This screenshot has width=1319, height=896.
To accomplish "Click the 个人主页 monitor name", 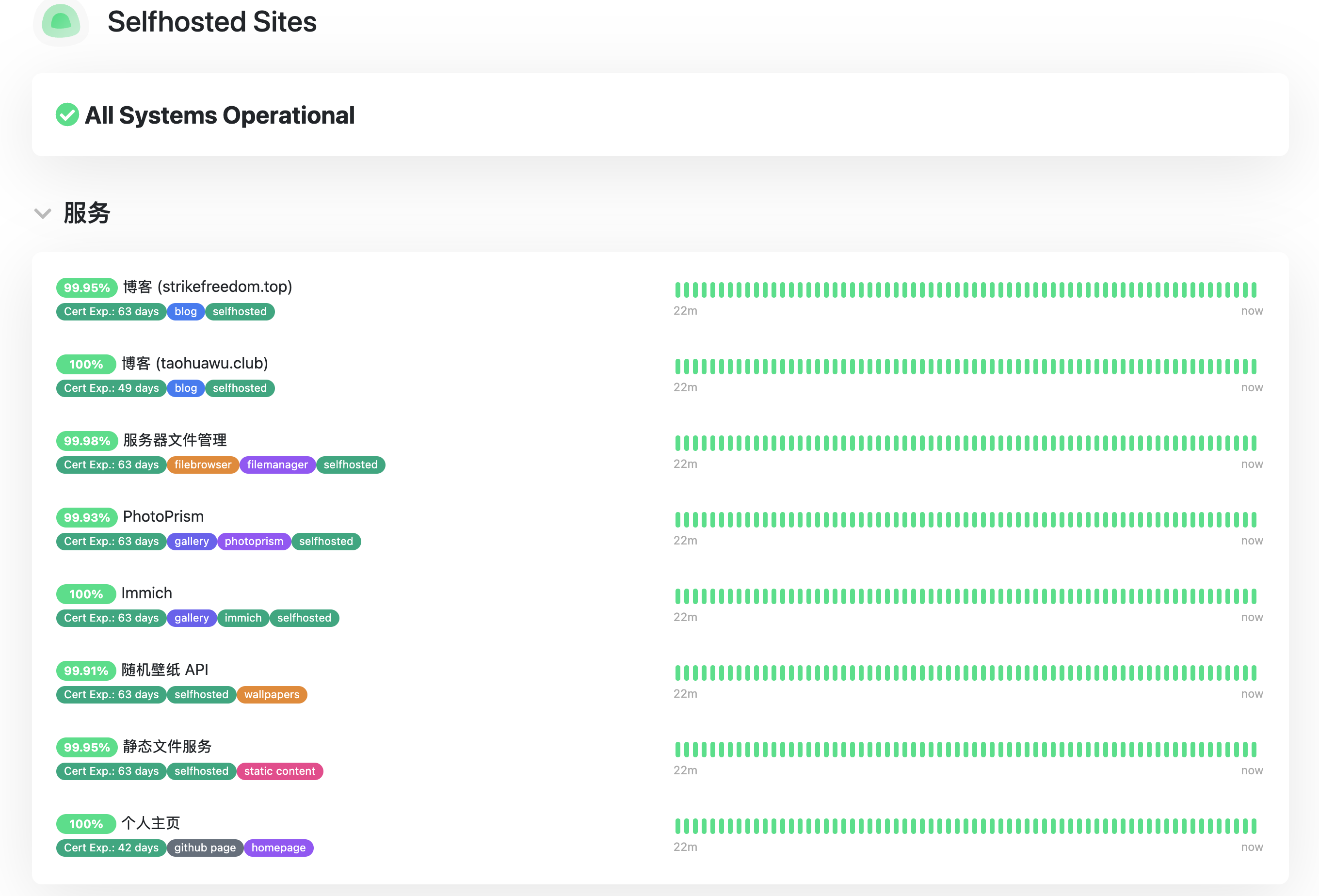I will pos(150,823).
